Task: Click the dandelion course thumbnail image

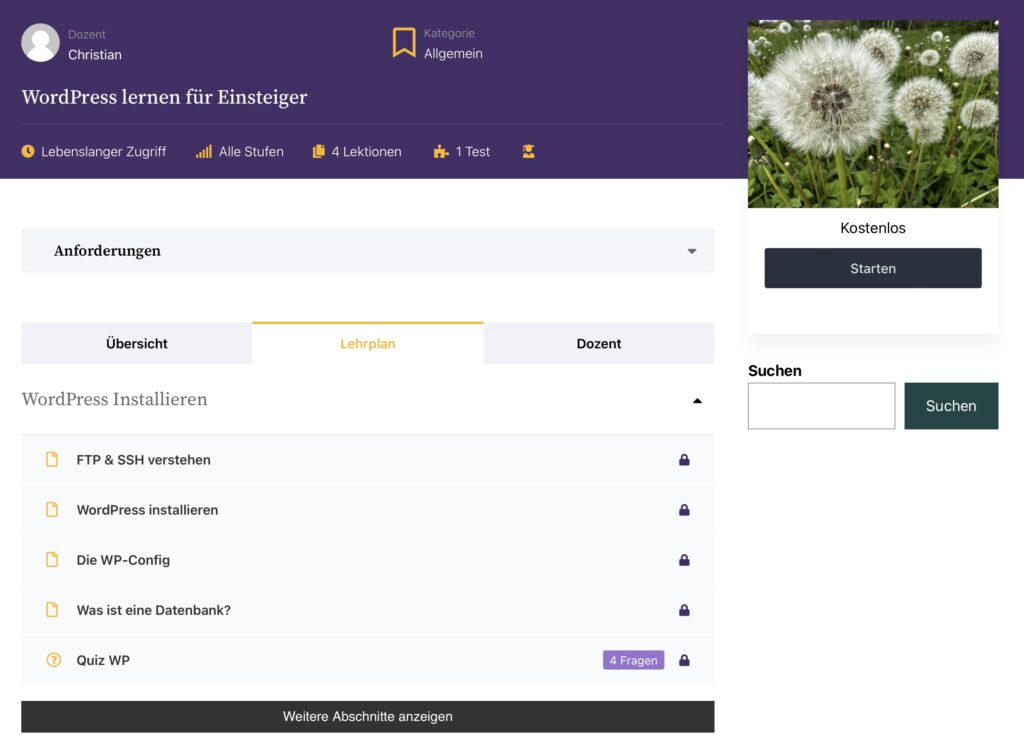Action: click(x=873, y=114)
